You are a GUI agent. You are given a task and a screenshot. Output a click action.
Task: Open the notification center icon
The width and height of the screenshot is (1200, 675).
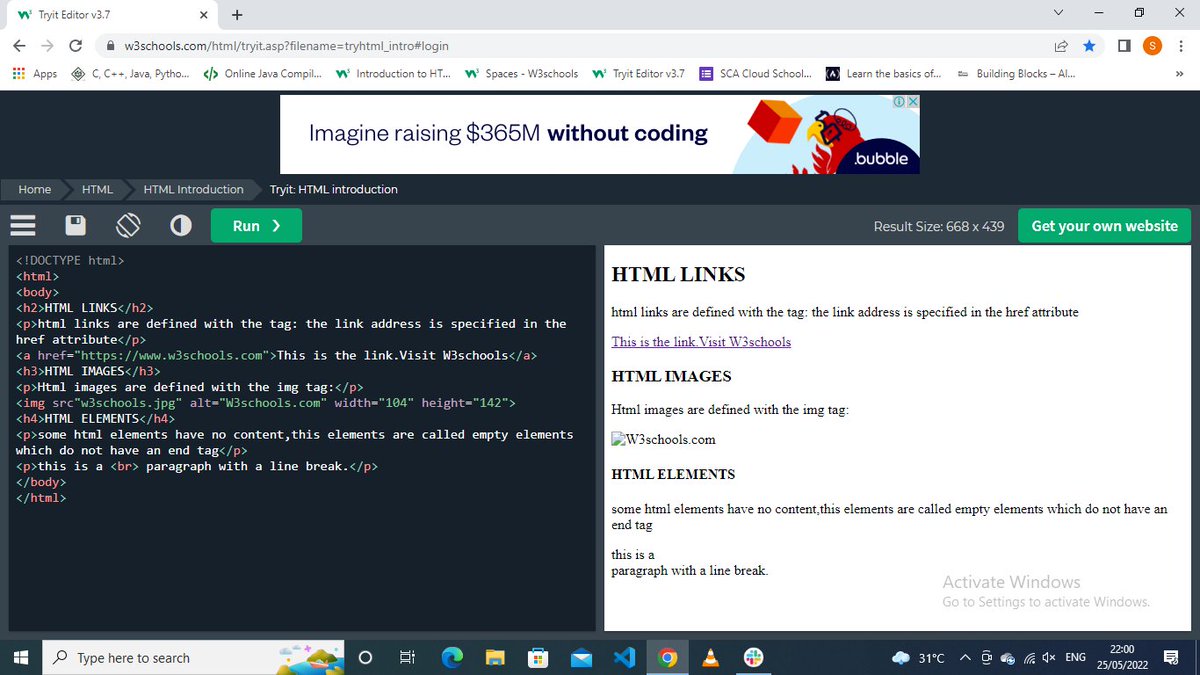(1170, 657)
